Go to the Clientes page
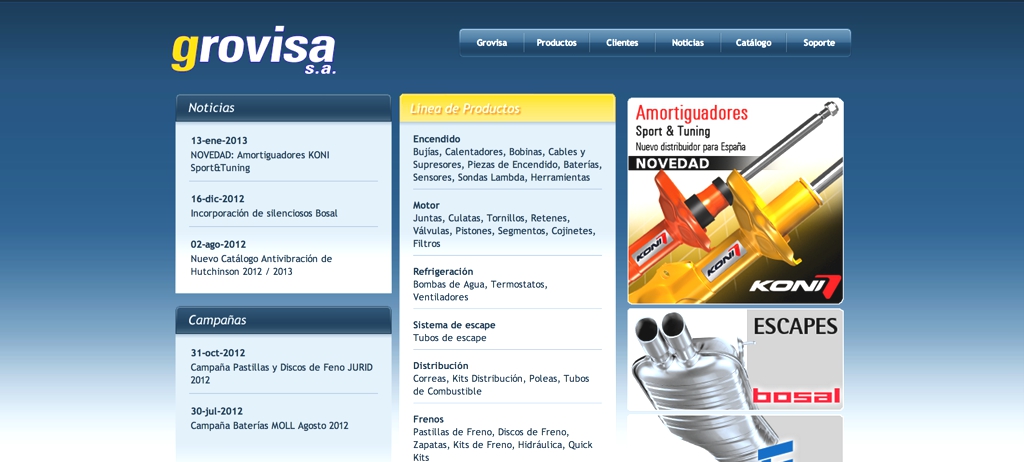The width and height of the screenshot is (1024, 462). [622, 42]
